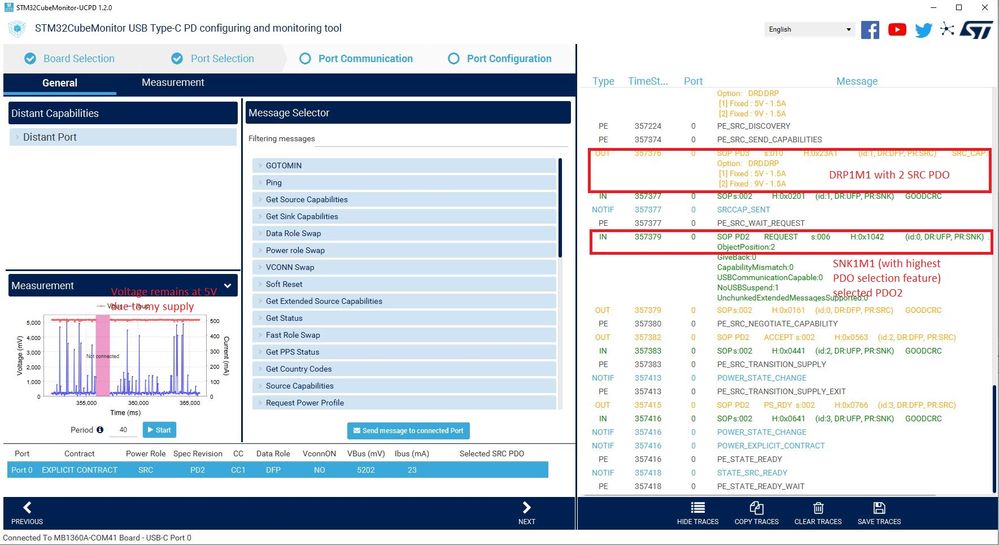Expand the Data Role Swap message

click(405, 233)
